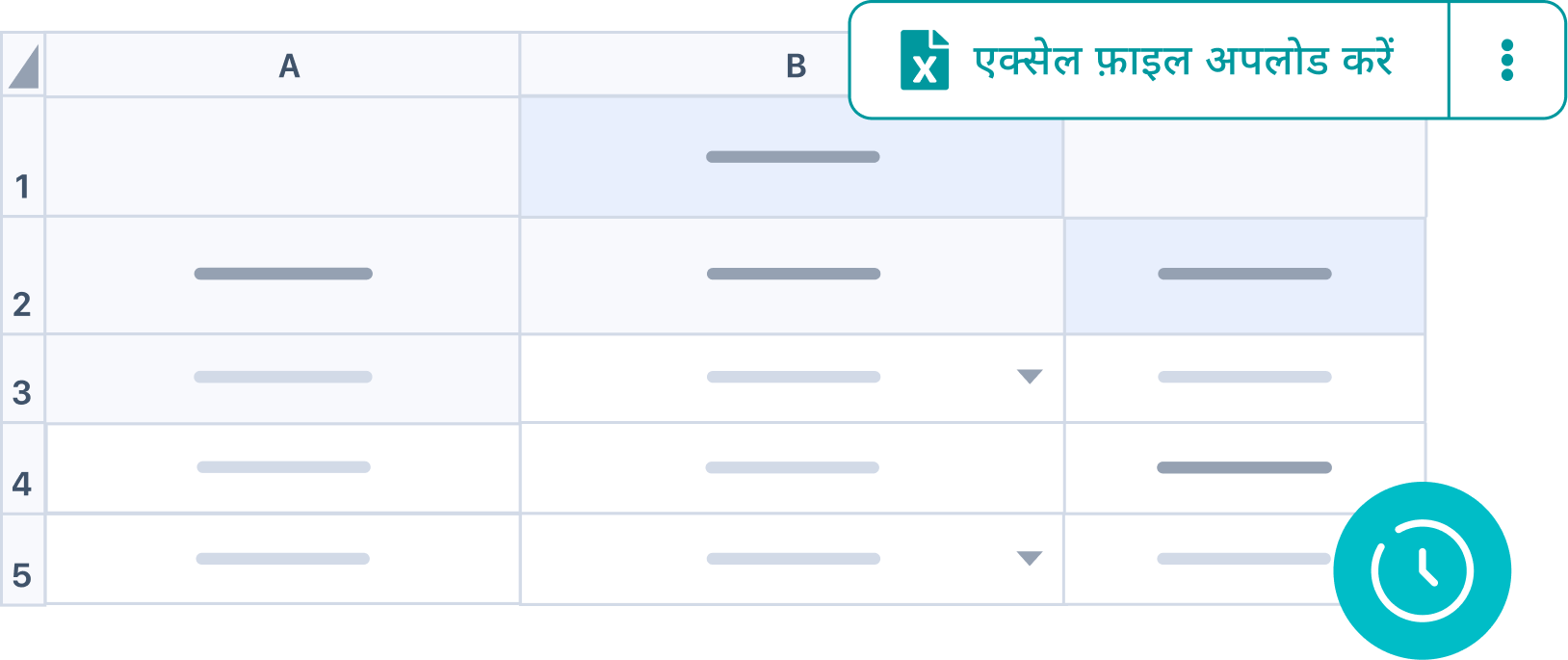Click the green Excel file icon
Screen dimensions: 1568x660
(x=924, y=61)
